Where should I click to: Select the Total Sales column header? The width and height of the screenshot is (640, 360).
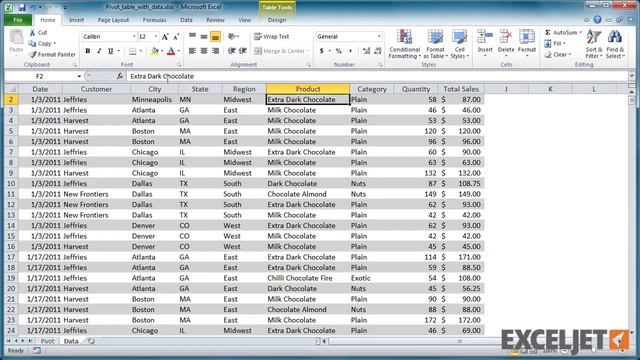pos(461,89)
